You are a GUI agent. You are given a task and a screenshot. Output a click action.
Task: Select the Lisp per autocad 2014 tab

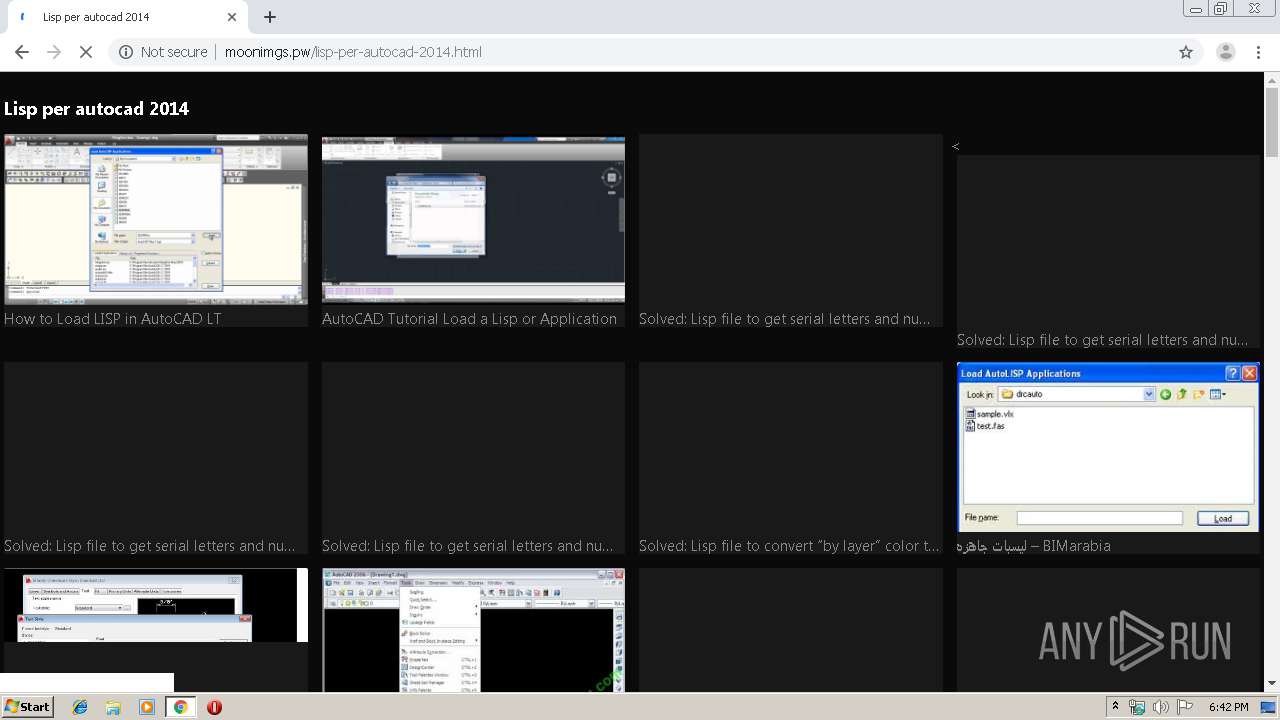(125, 17)
